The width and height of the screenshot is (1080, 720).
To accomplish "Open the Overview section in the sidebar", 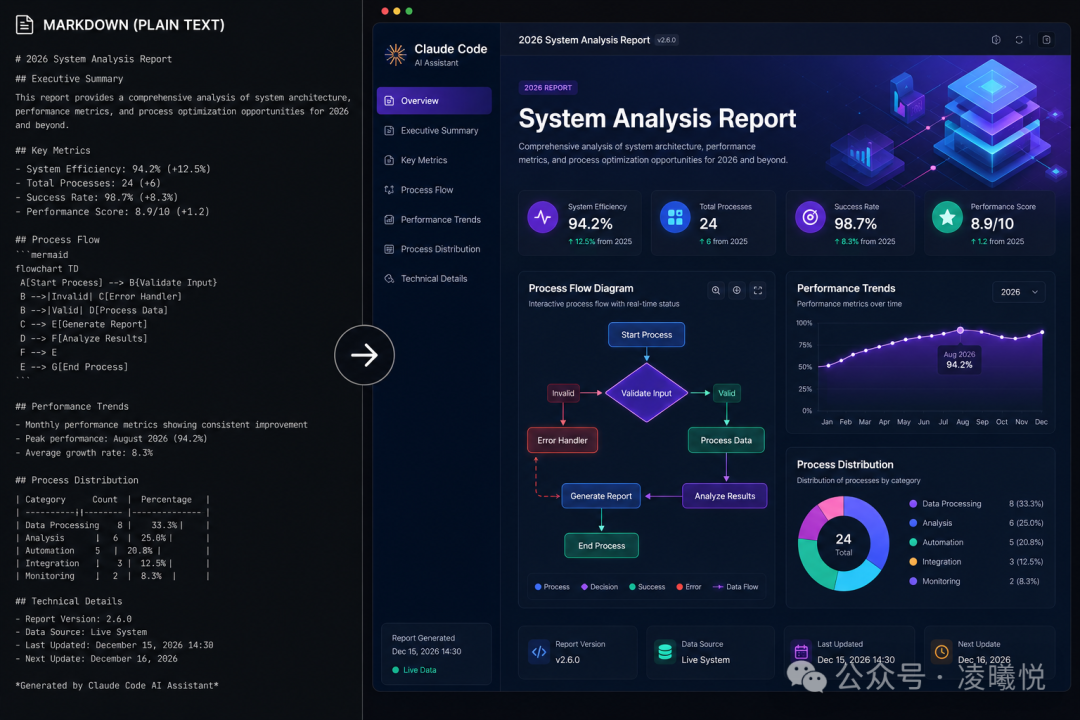I will pos(434,101).
